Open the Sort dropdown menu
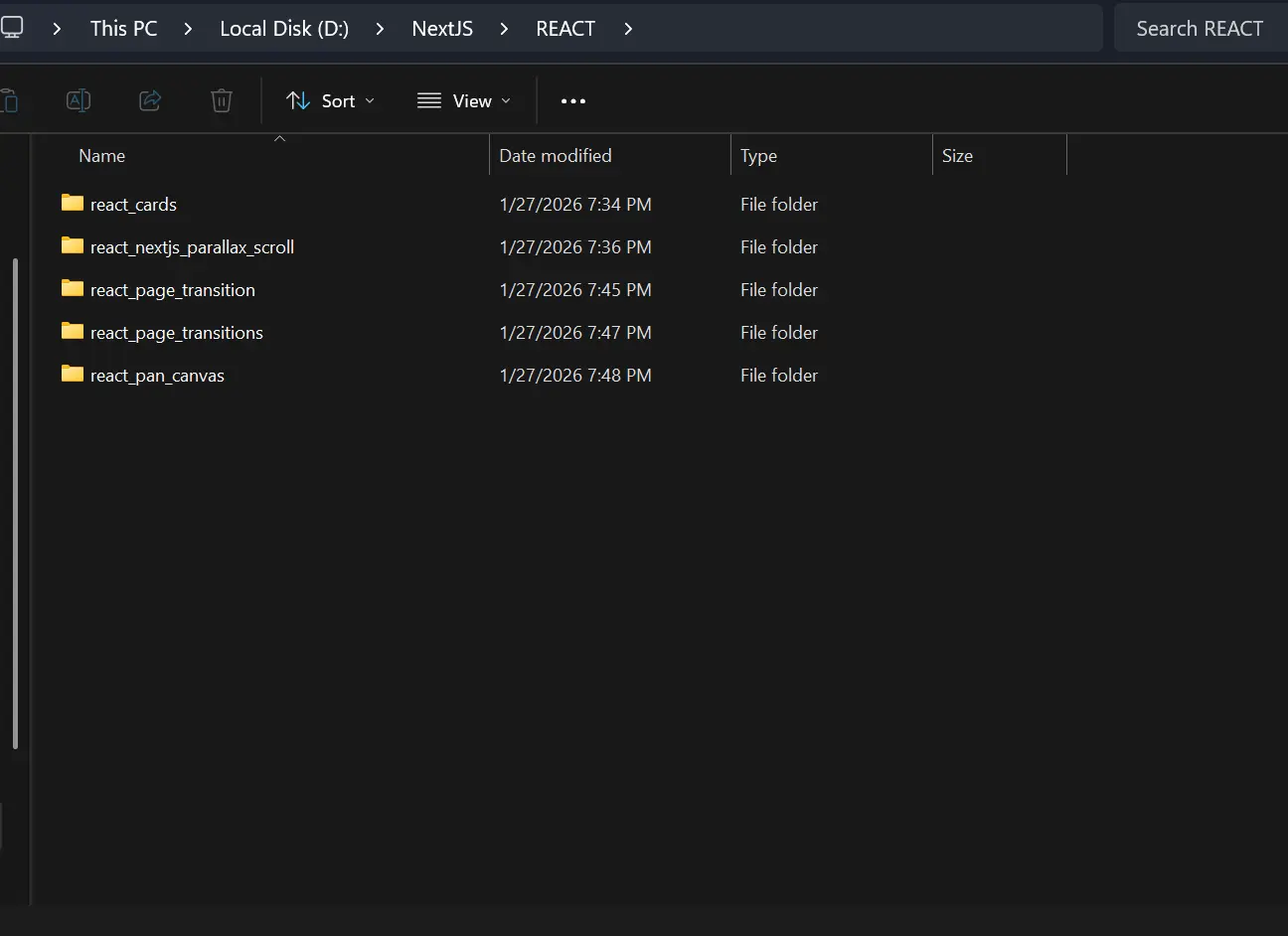The image size is (1288, 936). click(x=330, y=101)
